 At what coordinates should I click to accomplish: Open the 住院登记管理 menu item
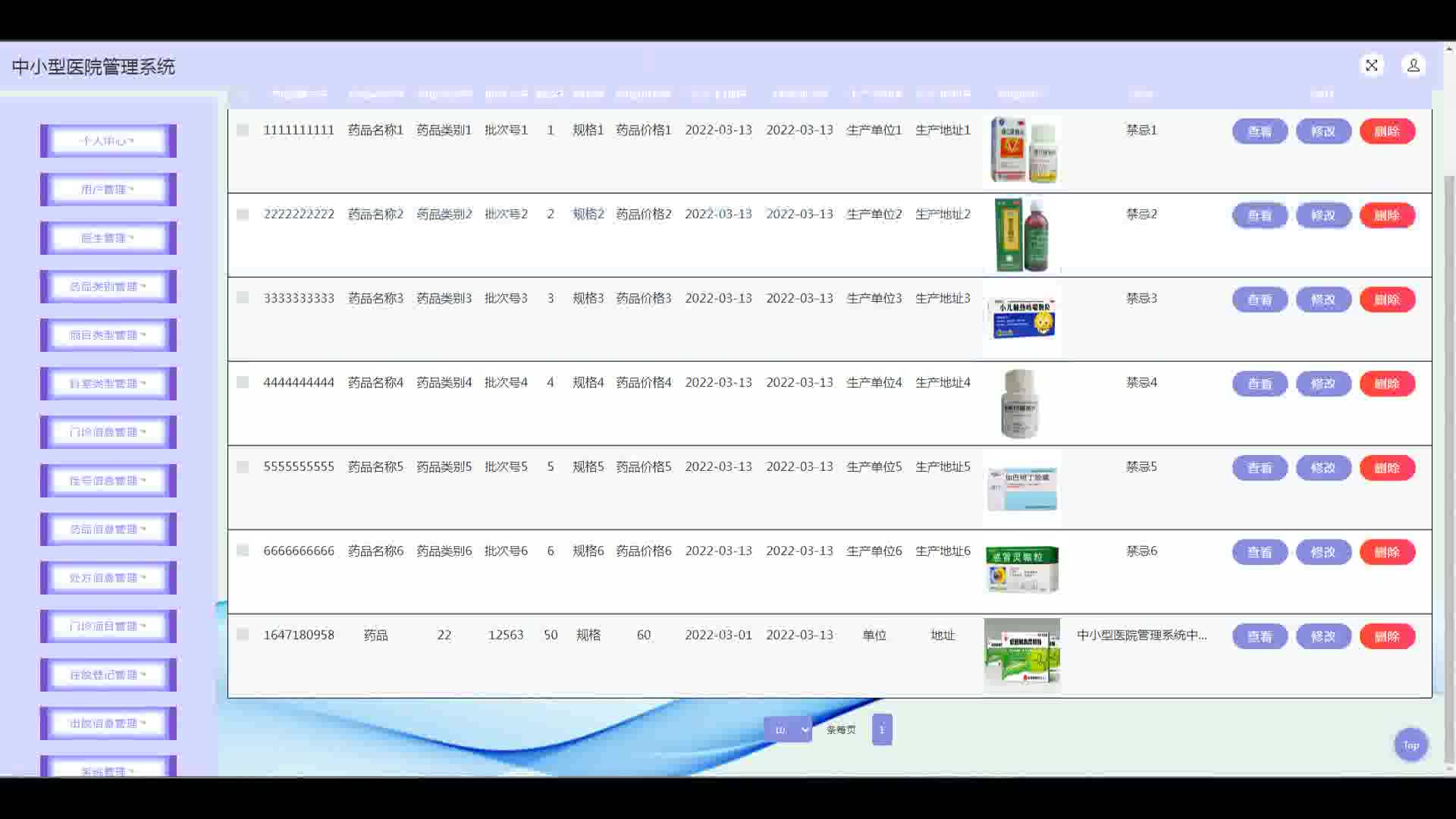pyautogui.click(x=108, y=675)
